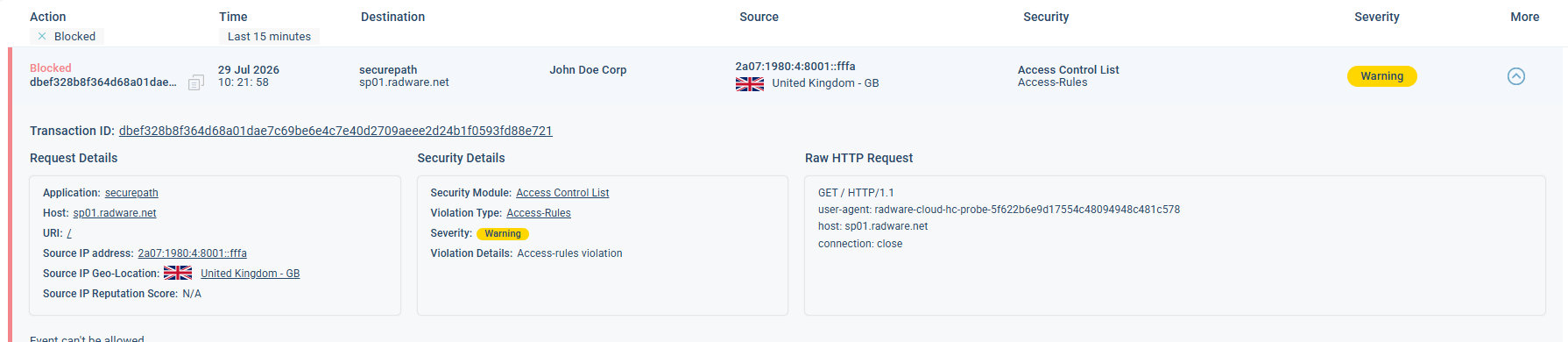Screen dimensions: 1568x342
Task: Select the Event can't be allowed text
Action: point(87,338)
